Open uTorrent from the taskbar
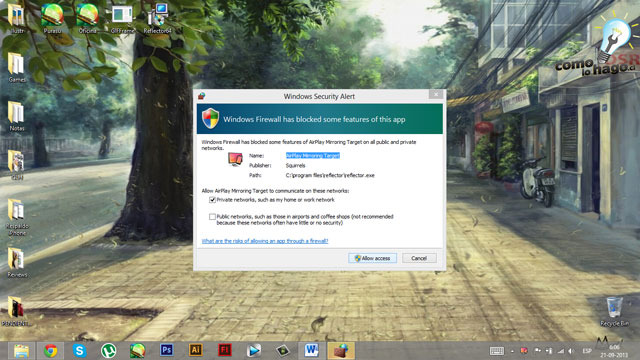The image size is (640, 360). point(109,351)
